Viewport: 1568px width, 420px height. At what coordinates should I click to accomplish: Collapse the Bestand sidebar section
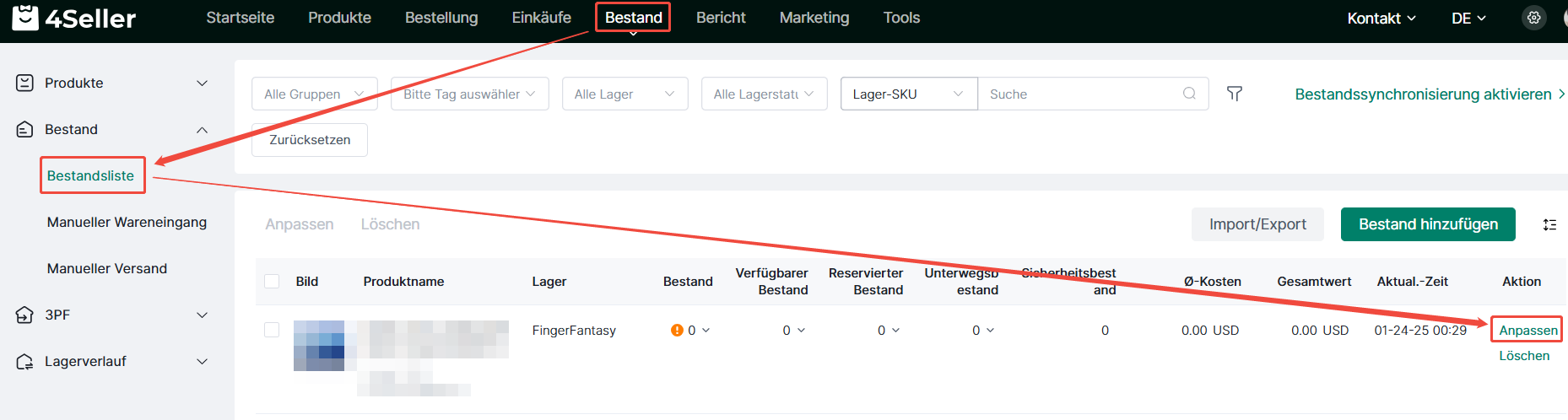coord(202,130)
